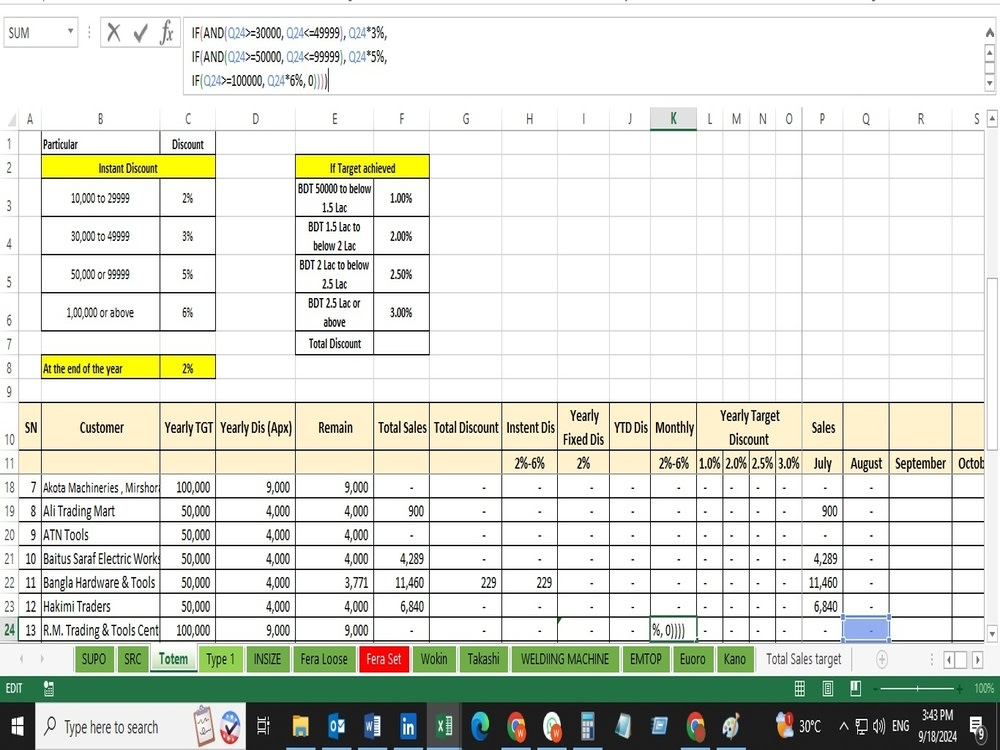This screenshot has width=1000, height=750.
Task: Switch to Normal view in status bar
Action: (799, 688)
